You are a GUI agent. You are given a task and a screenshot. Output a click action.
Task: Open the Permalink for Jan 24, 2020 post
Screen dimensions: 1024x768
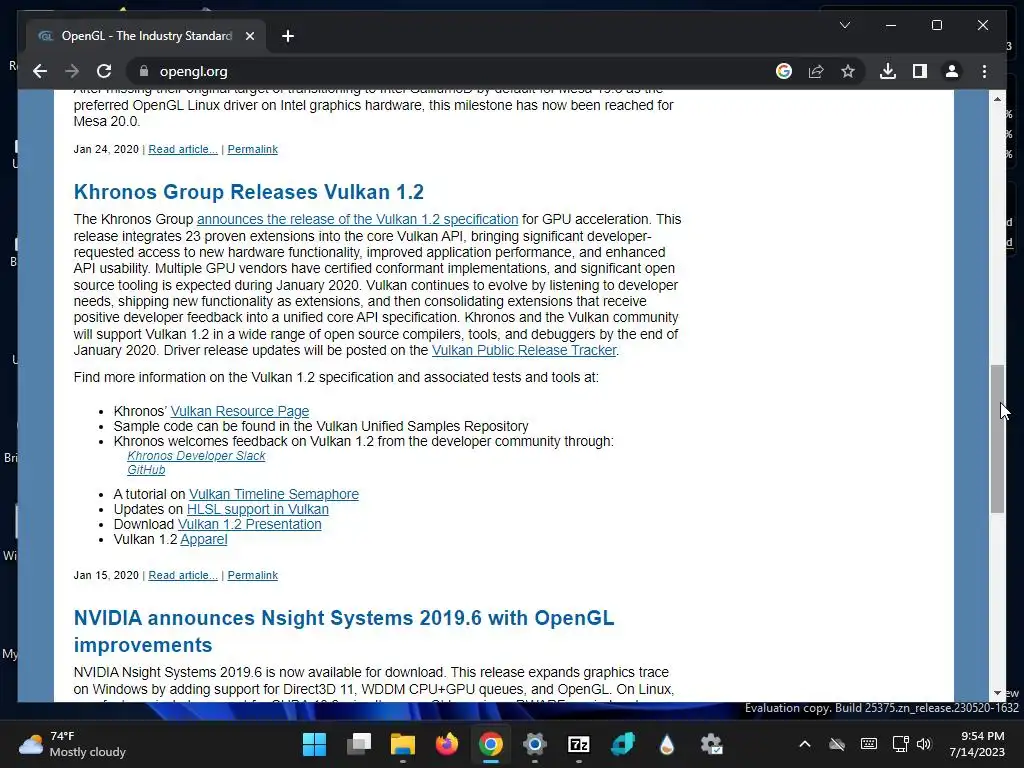pyautogui.click(x=253, y=149)
